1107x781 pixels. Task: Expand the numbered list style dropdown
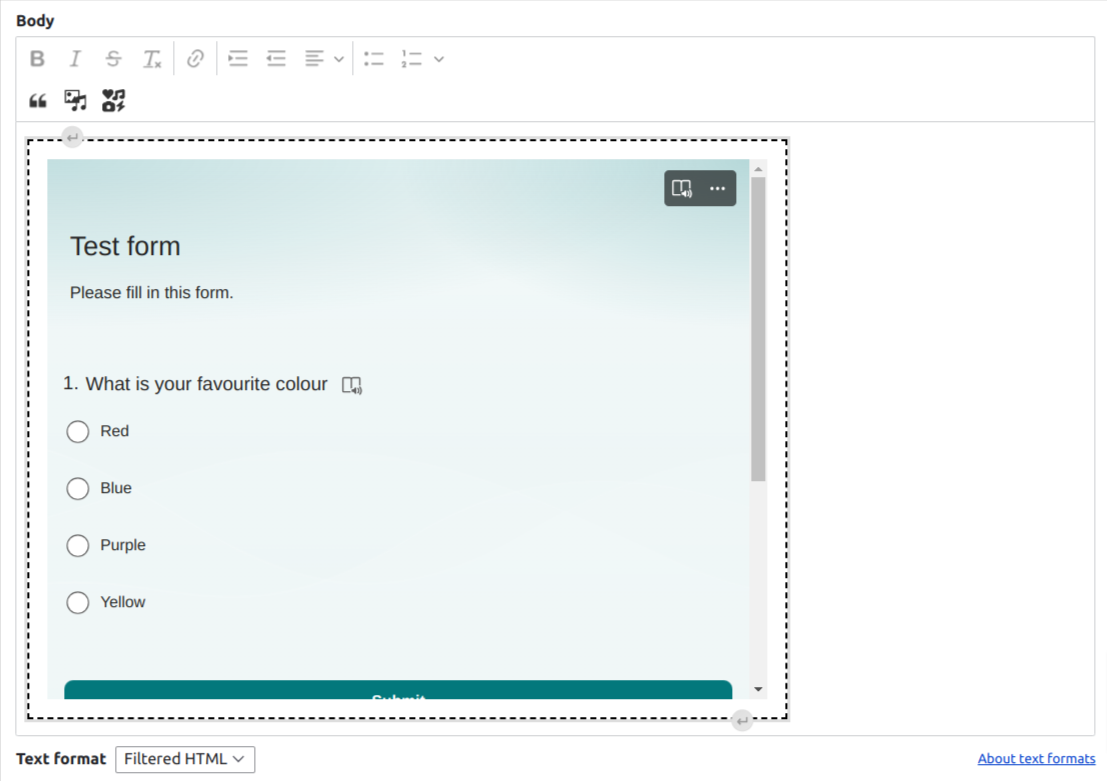coord(438,58)
